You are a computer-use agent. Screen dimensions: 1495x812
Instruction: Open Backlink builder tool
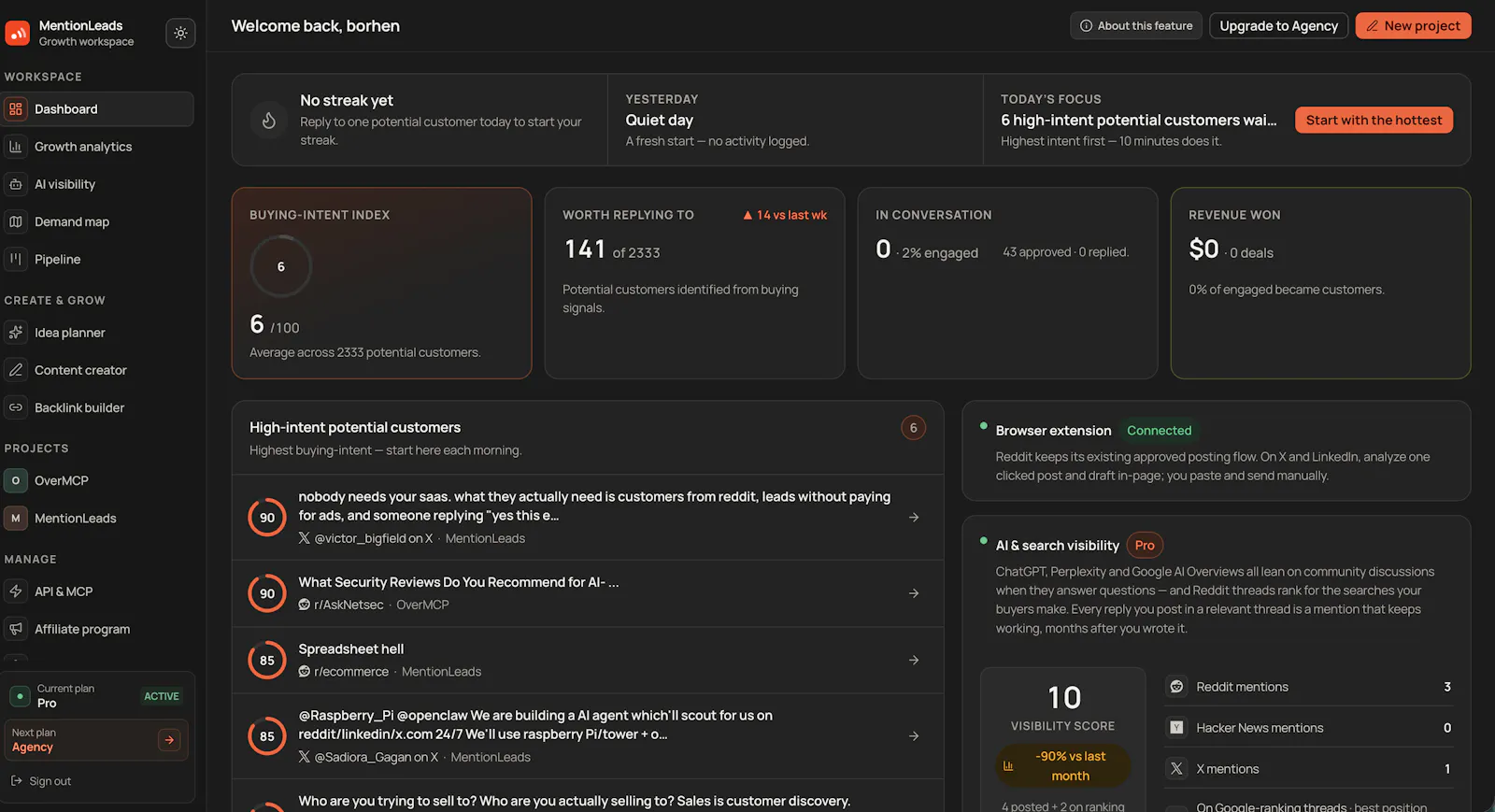pyautogui.click(x=97, y=407)
